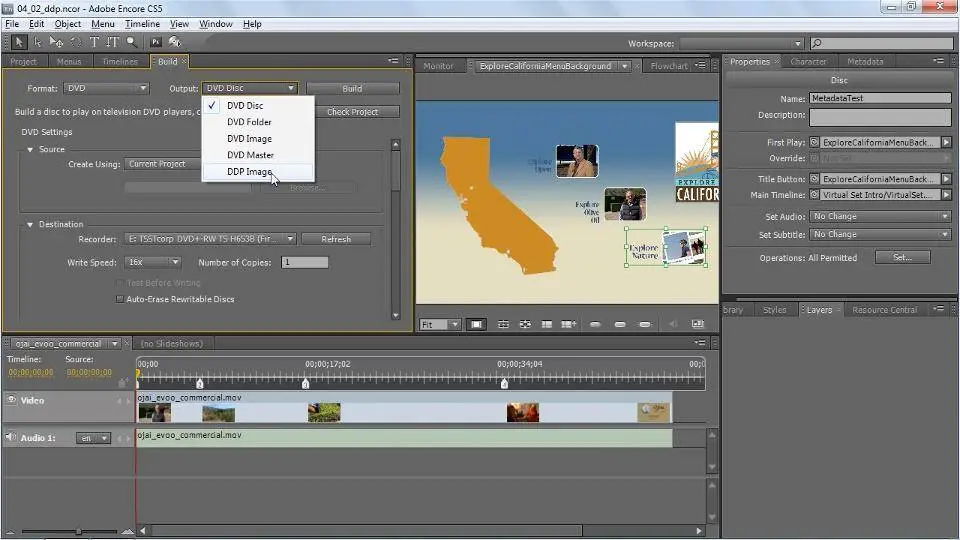This screenshot has width=960, height=540.
Task: Open the Output DVD Disc dropdown
Action: coord(250,88)
